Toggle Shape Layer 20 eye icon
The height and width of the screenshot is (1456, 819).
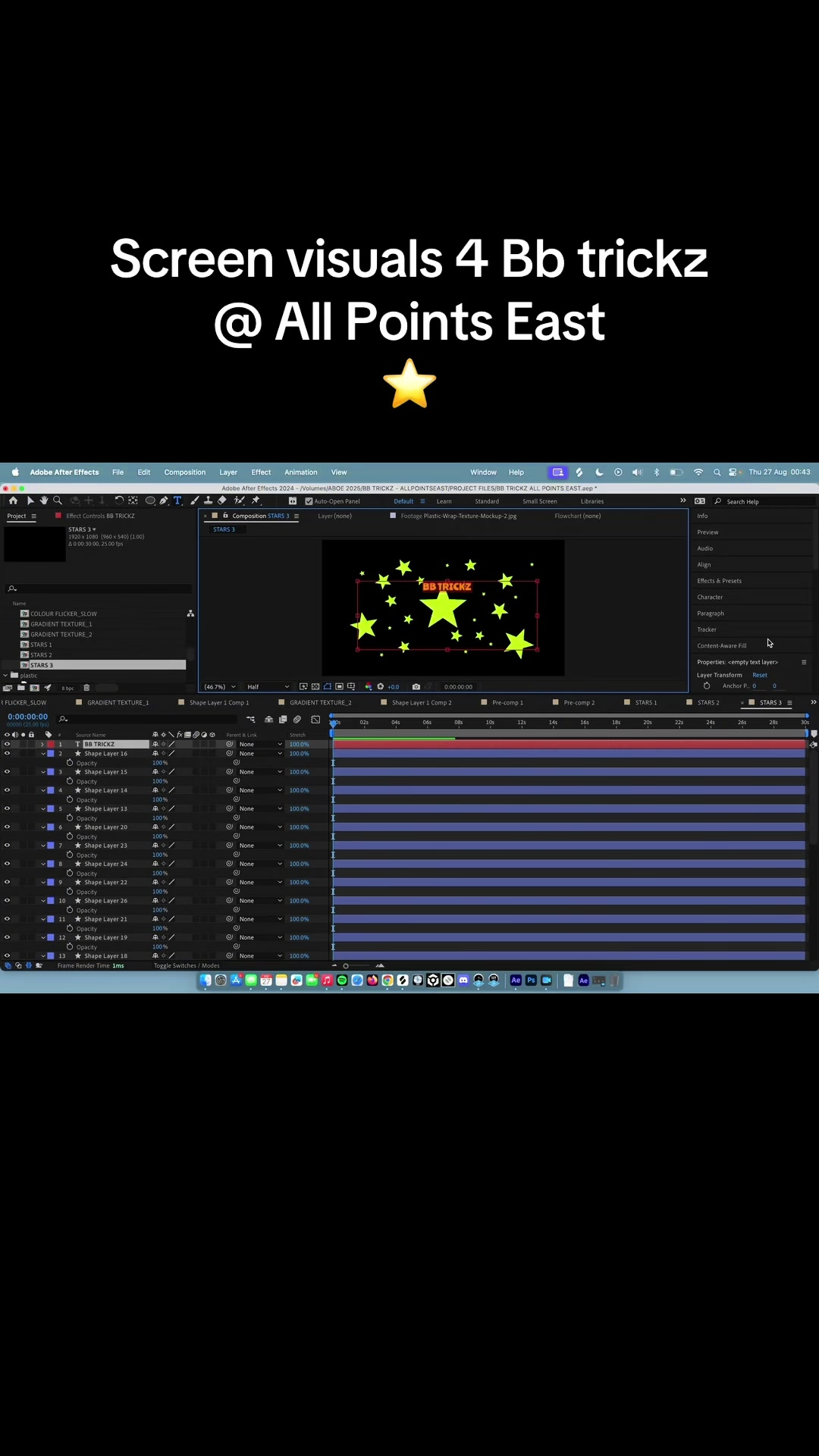coord(7,827)
